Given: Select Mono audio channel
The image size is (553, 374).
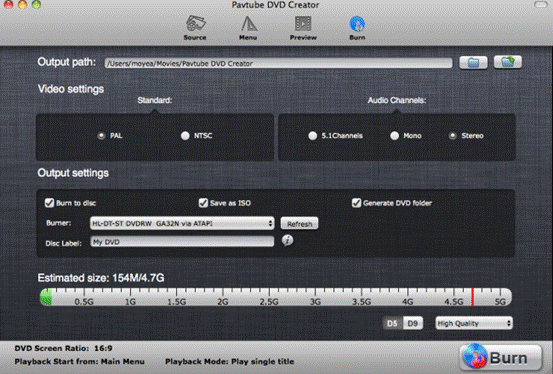Looking at the screenshot, I should pos(395,136).
